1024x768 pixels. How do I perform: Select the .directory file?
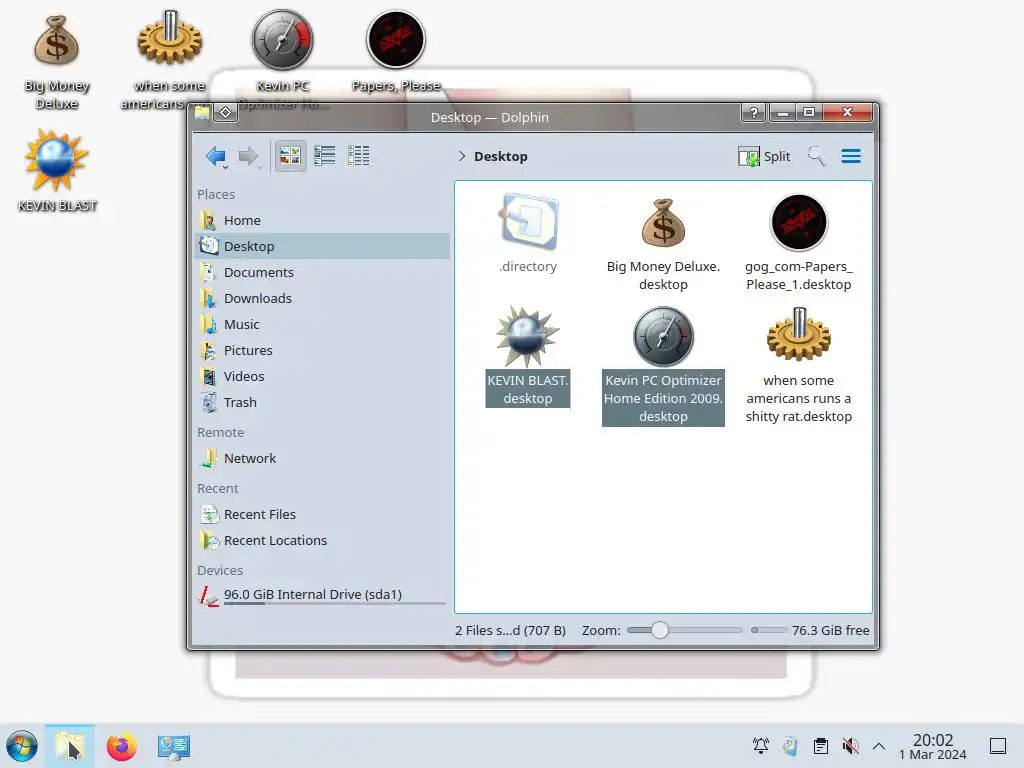coord(528,234)
